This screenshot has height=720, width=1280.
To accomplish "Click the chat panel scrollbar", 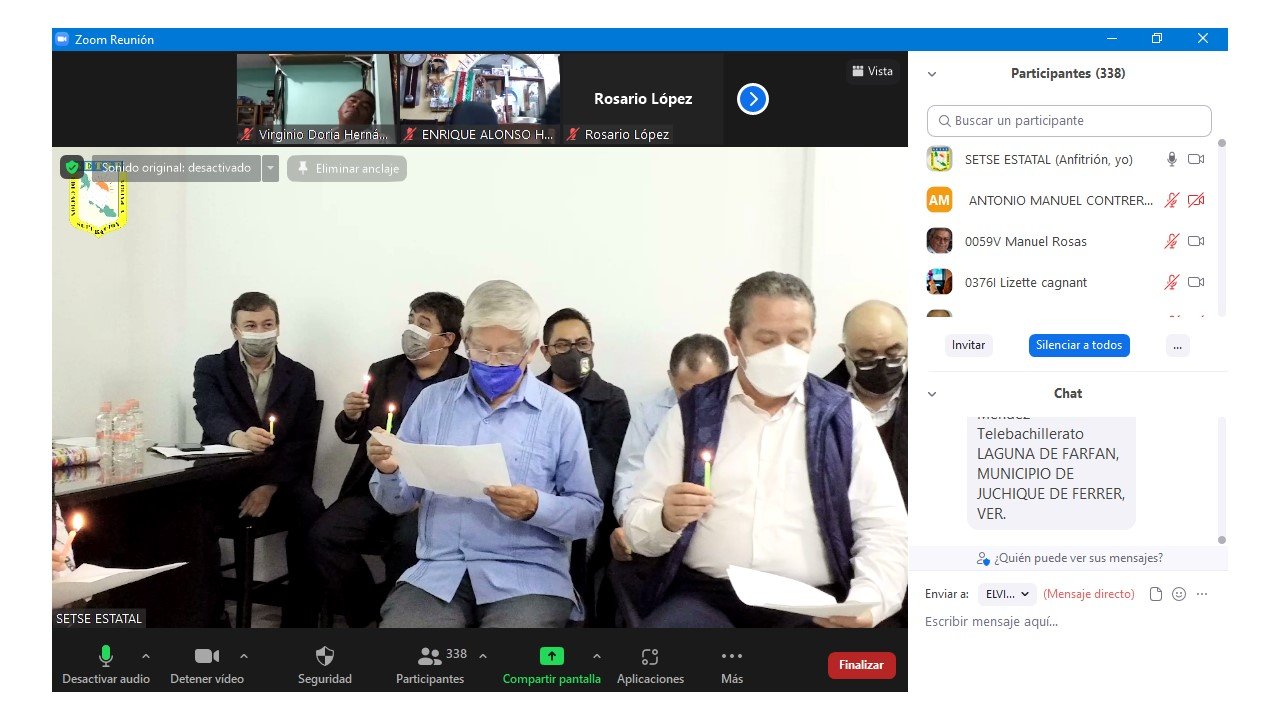I will (1221, 480).
